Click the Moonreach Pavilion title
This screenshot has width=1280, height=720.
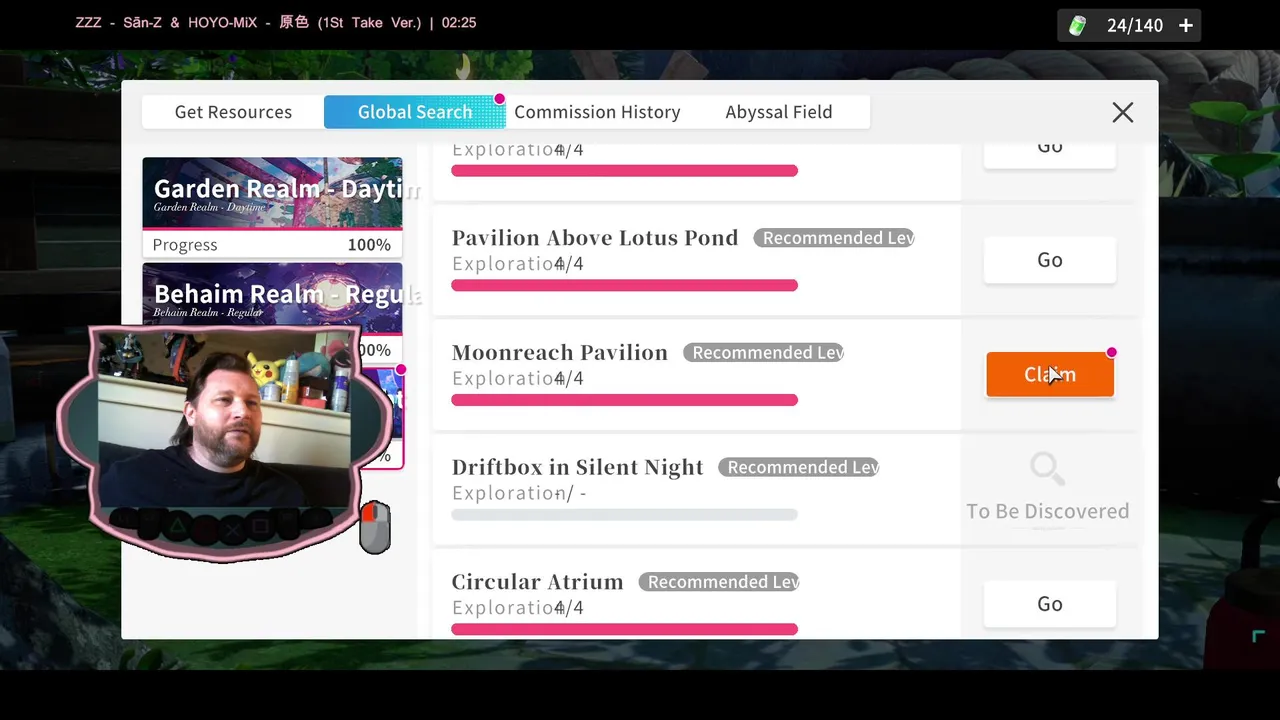tap(559, 353)
